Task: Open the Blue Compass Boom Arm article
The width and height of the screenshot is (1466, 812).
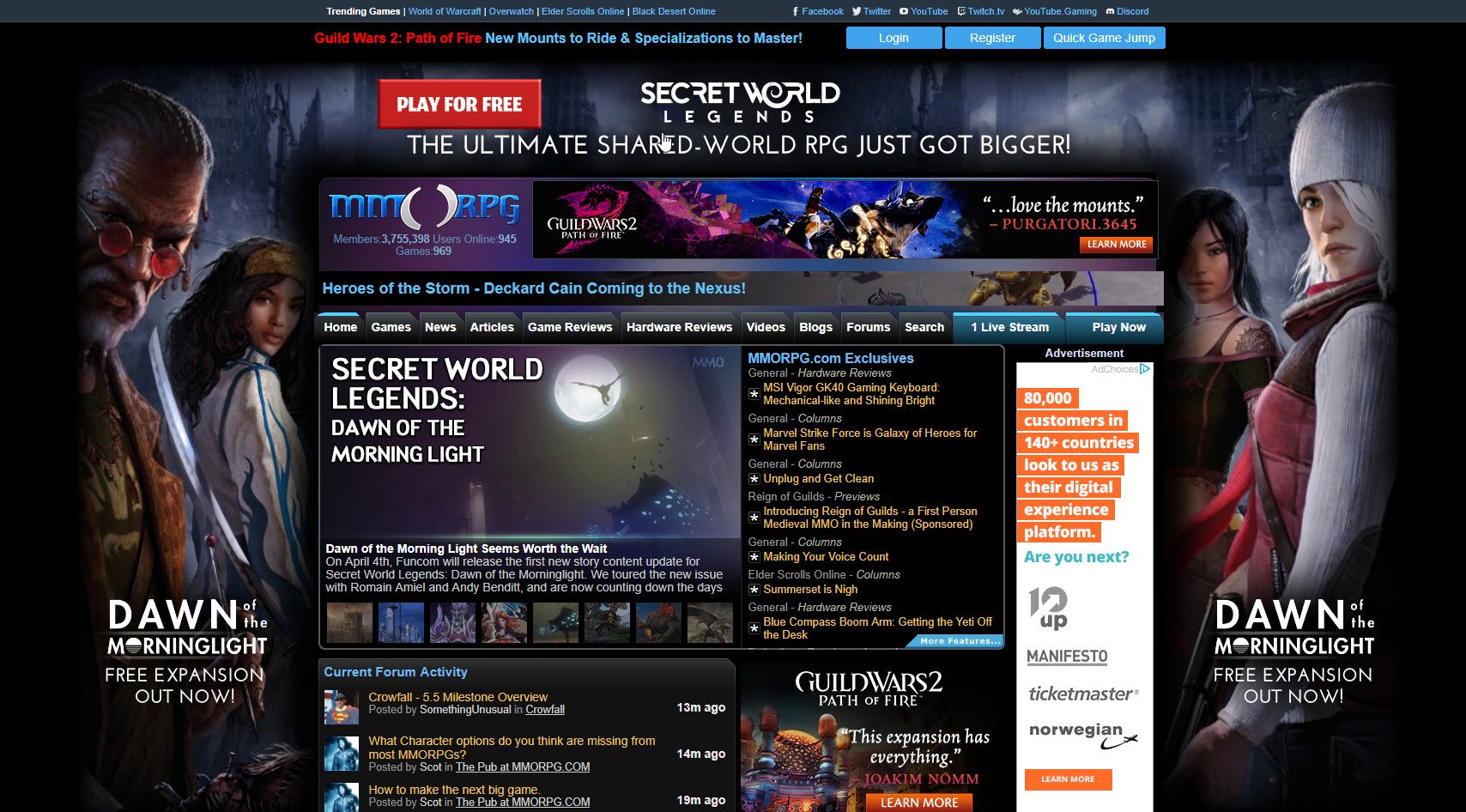Action: pyautogui.click(x=877, y=628)
